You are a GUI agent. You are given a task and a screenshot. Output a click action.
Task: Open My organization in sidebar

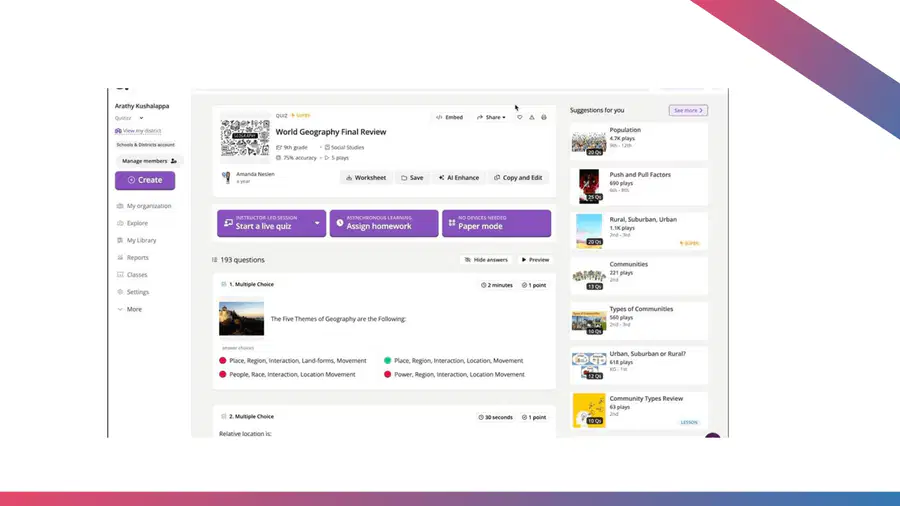tap(149, 206)
